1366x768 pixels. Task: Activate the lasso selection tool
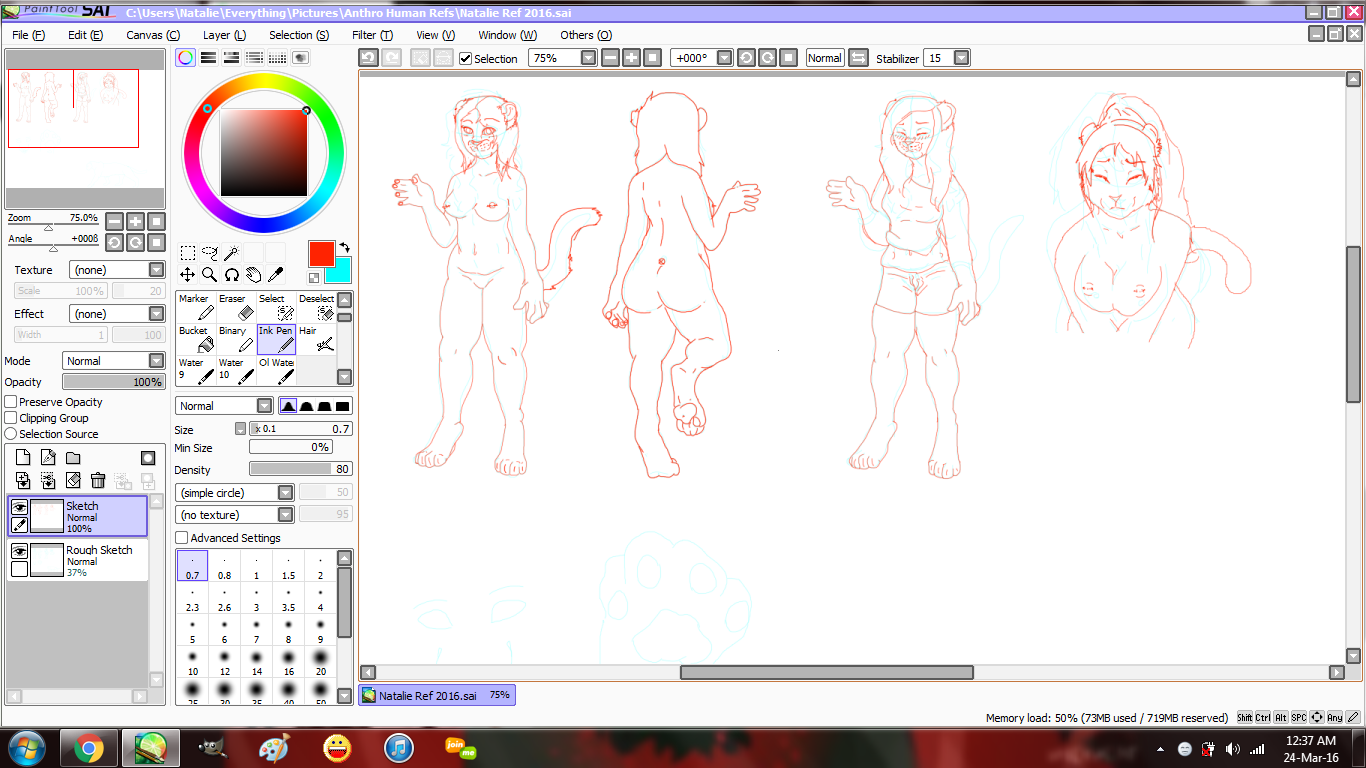coord(209,253)
